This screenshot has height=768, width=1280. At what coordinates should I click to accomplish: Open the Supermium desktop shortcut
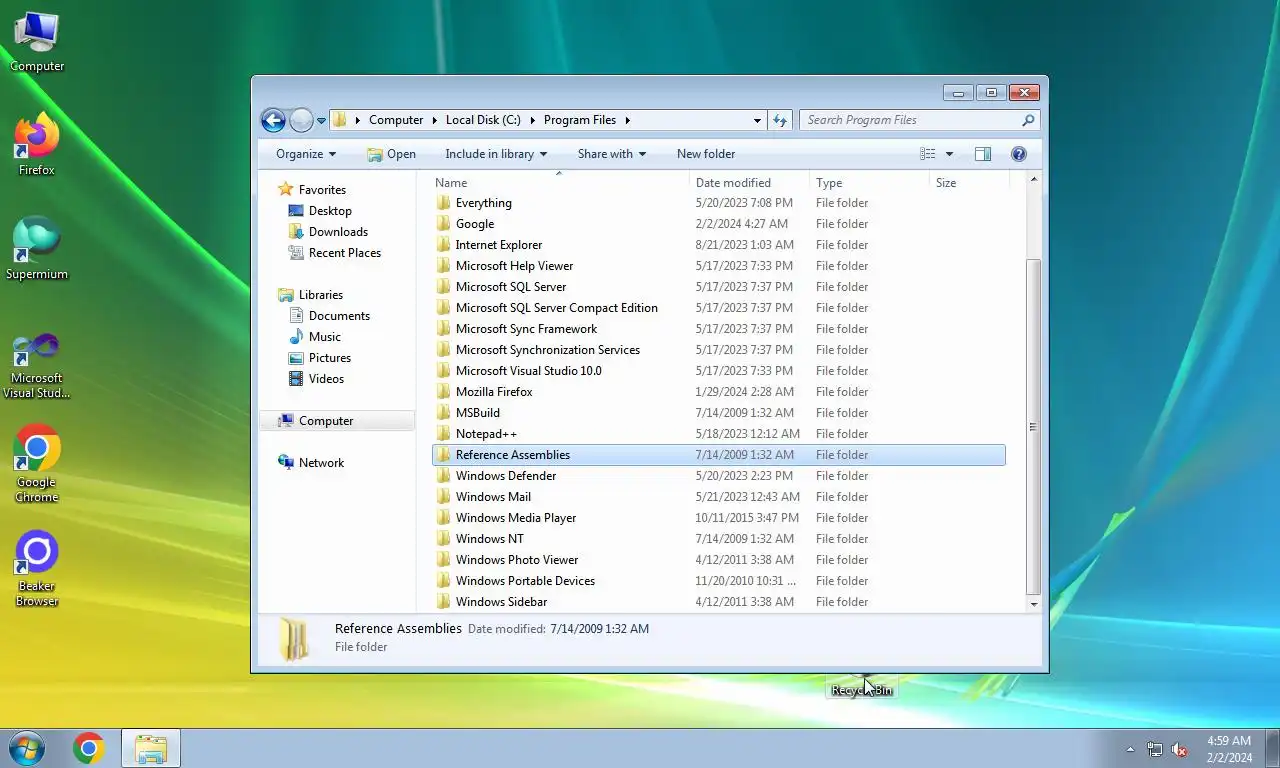coord(37,249)
